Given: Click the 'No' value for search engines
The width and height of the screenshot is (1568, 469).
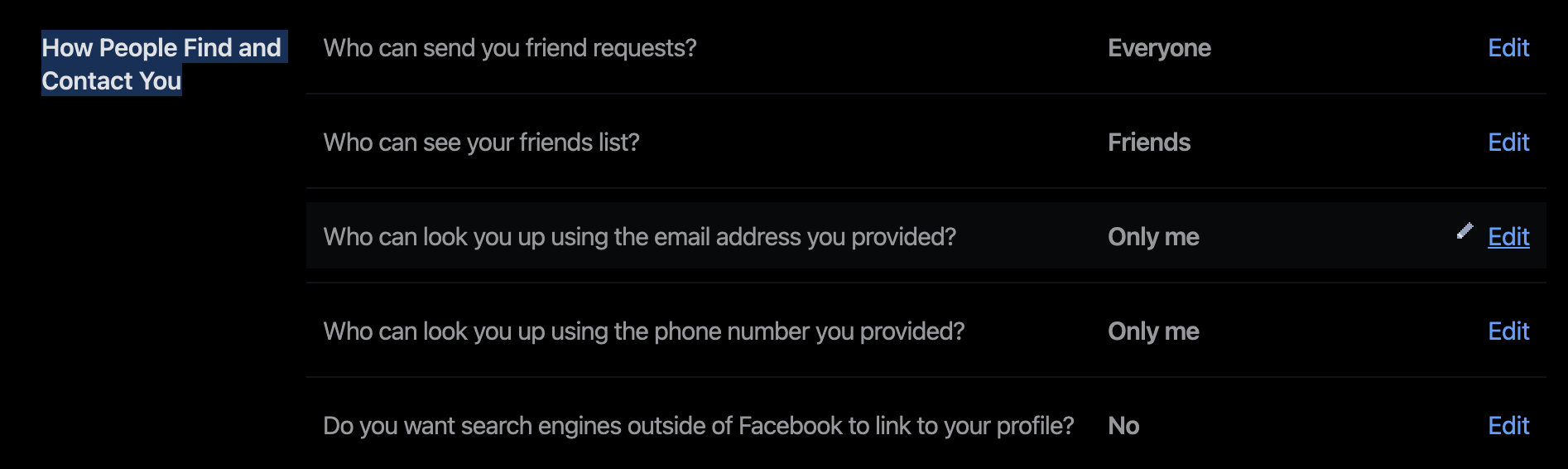Looking at the screenshot, I should tap(1123, 426).
